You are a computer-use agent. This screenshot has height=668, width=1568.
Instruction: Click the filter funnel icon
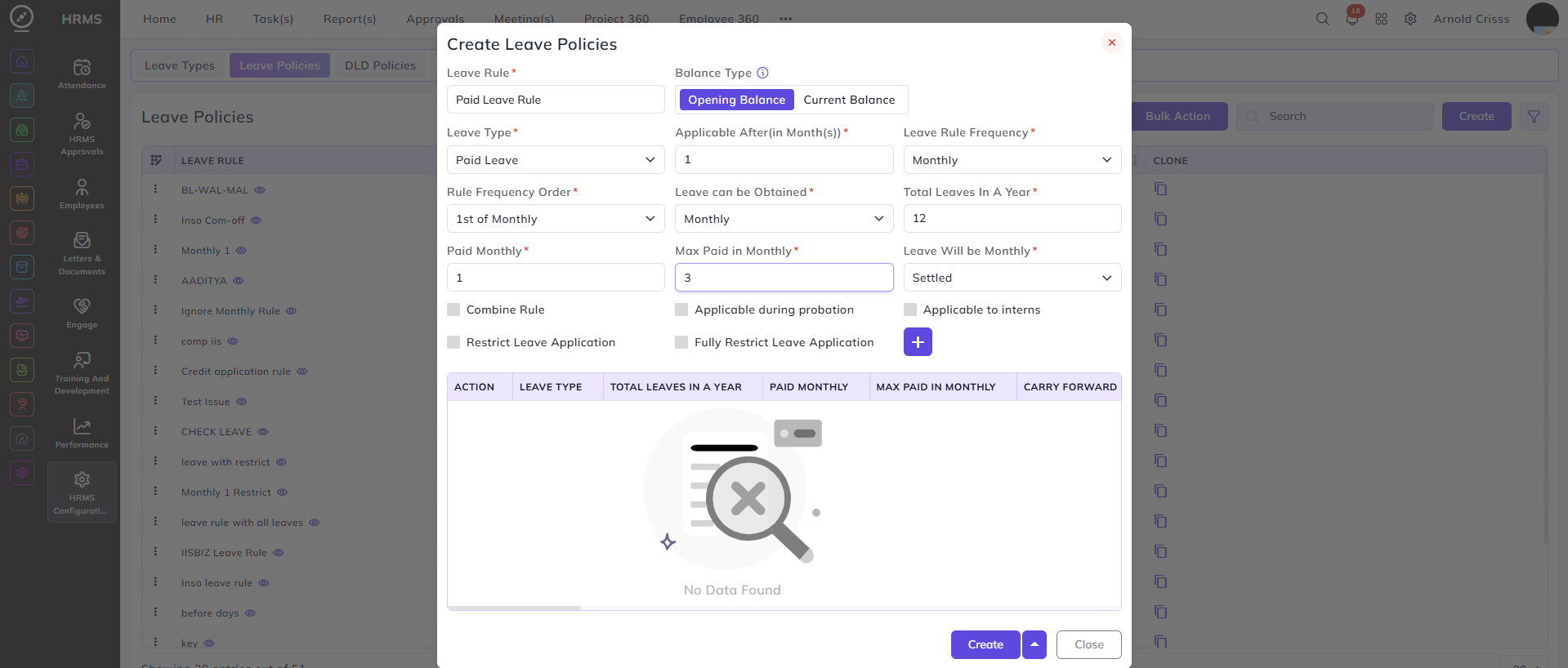pyautogui.click(x=1534, y=116)
